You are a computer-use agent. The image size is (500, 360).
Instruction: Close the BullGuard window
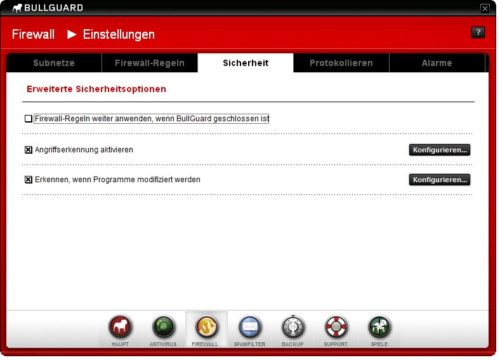point(485,8)
